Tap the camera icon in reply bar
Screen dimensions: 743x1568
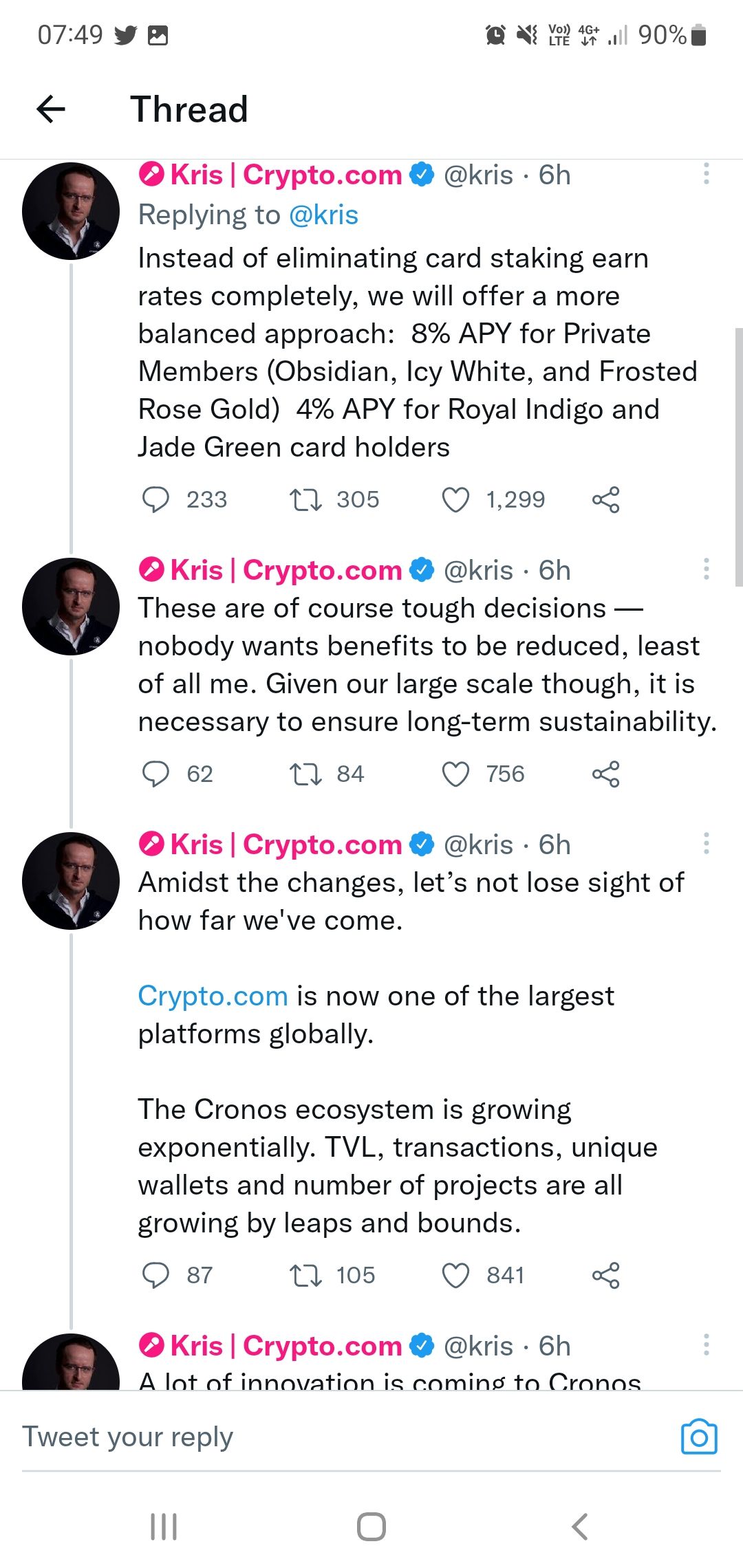point(699,1437)
